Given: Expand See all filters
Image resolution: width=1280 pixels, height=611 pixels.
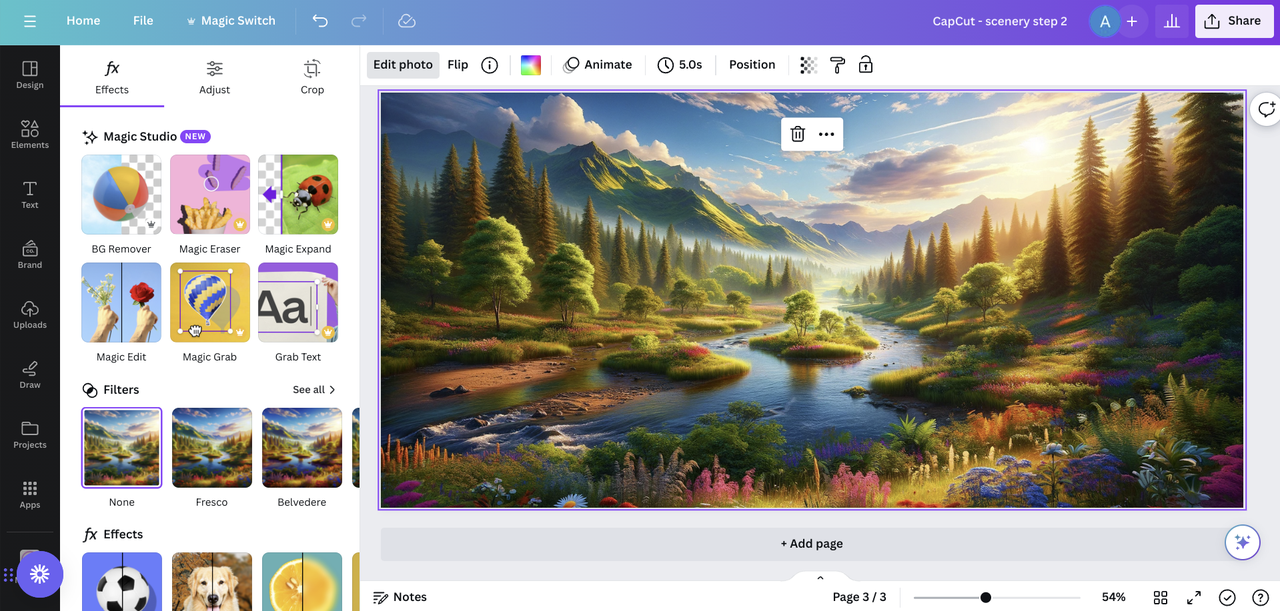Looking at the screenshot, I should 314,390.
